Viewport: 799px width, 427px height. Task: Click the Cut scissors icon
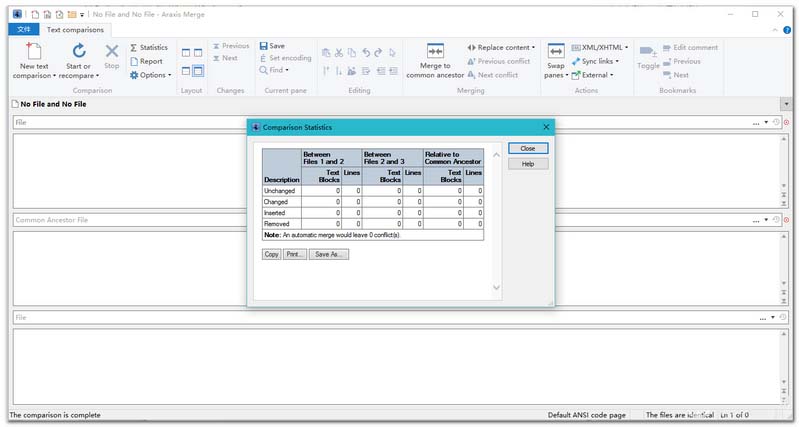click(339, 52)
